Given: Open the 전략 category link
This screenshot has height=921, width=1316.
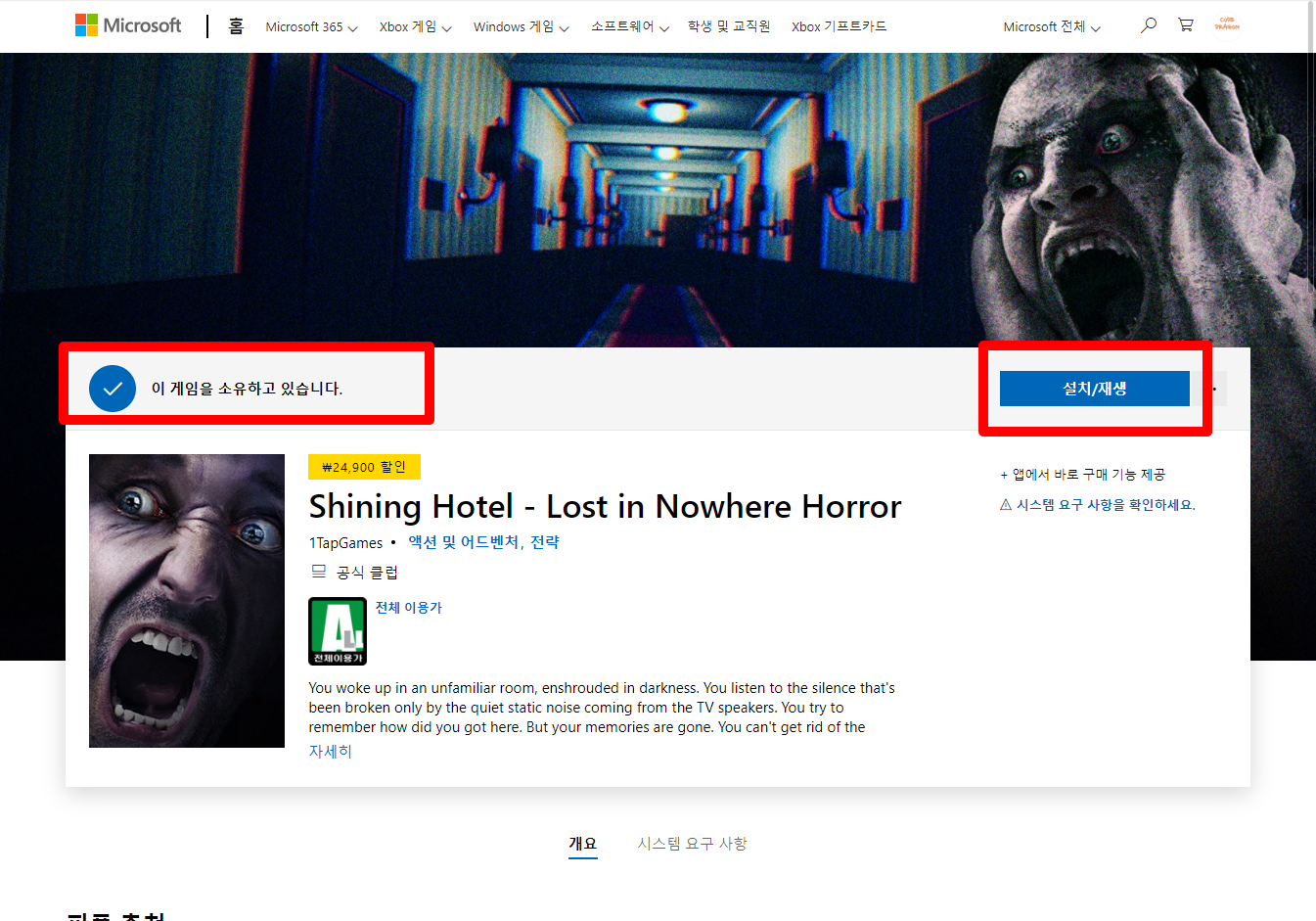Looking at the screenshot, I should (x=545, y=542).
